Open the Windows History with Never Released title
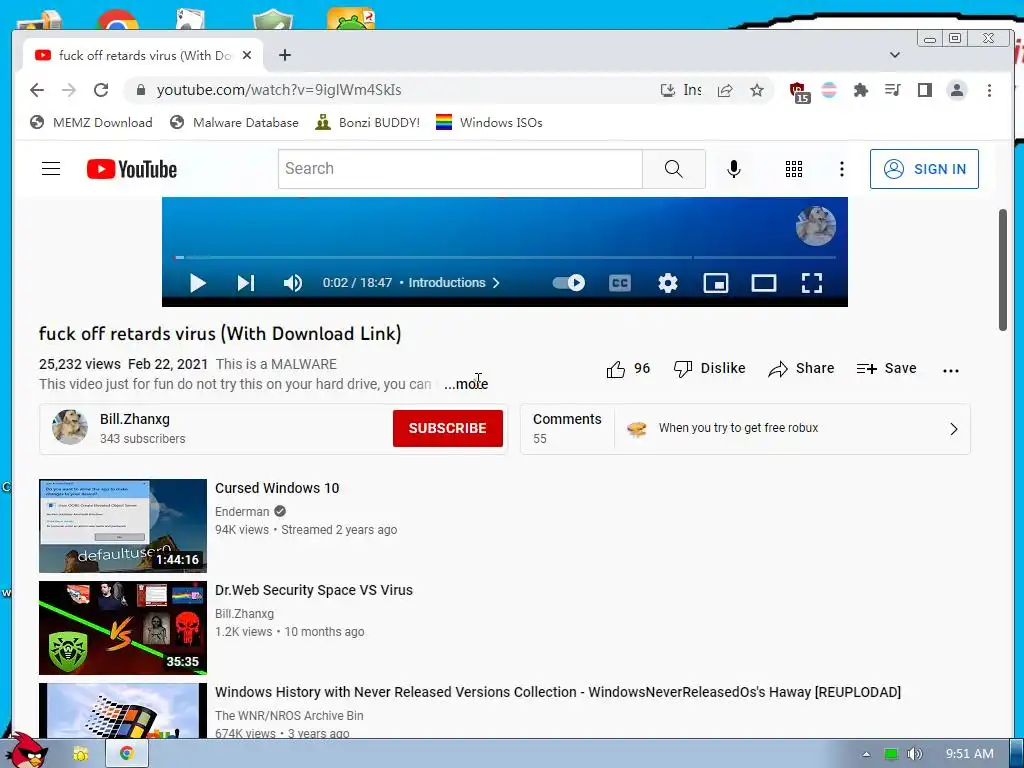 (x=558, y=692)
